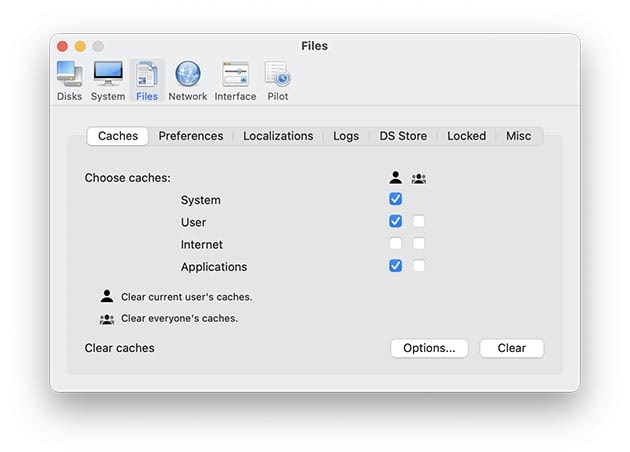
Task: Enable Applications cache for everyone
Action: point(419,266)
